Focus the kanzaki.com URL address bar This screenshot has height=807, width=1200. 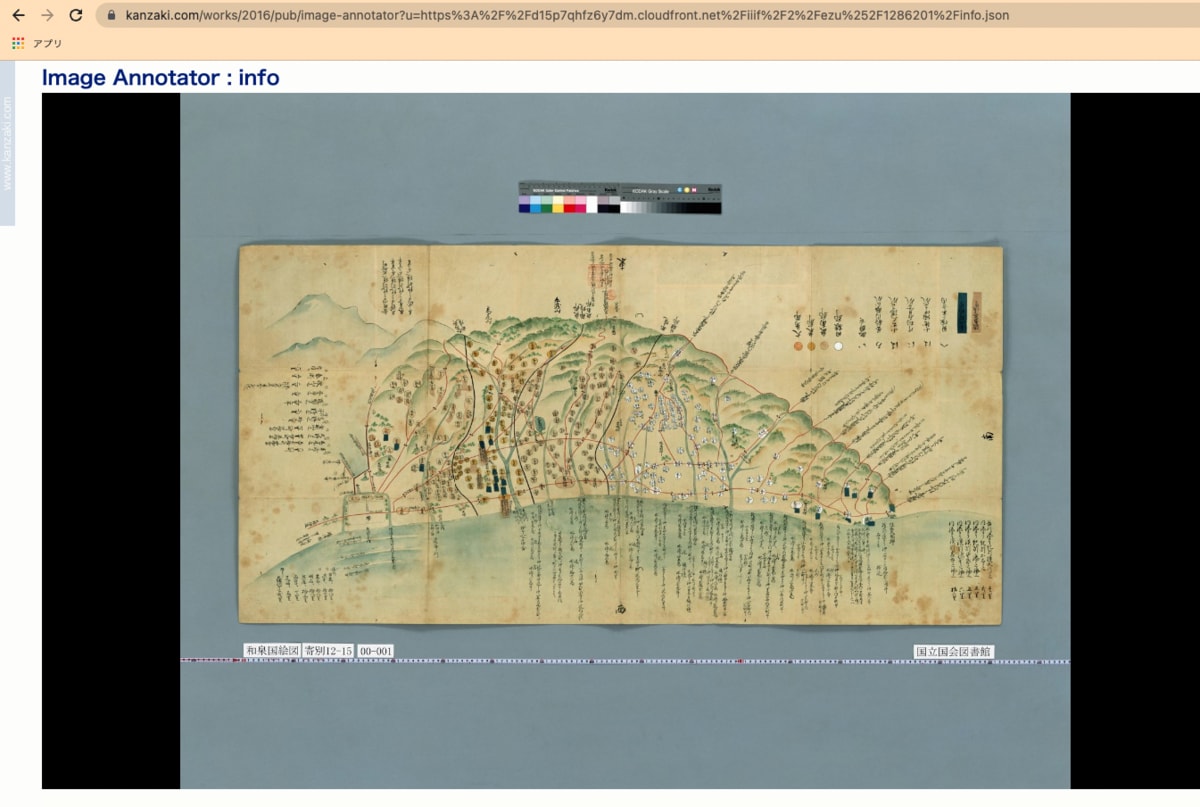pos(648,16)
